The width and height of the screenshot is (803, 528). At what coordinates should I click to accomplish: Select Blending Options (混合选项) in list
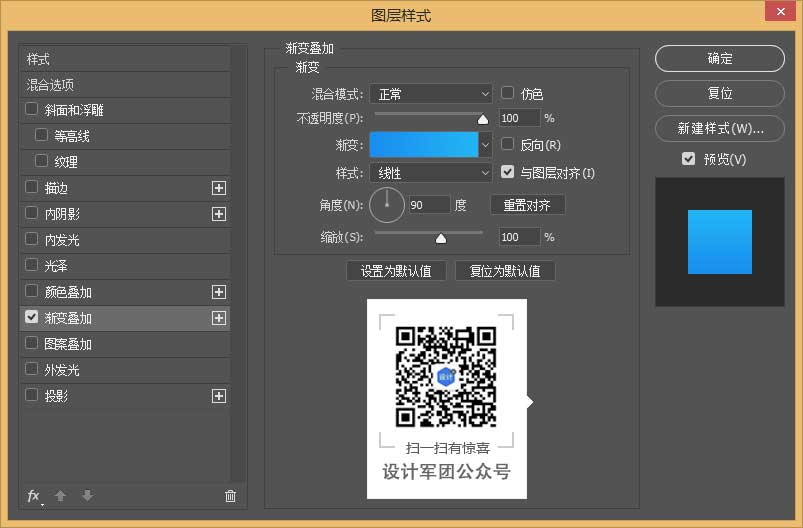pos(50,85)
